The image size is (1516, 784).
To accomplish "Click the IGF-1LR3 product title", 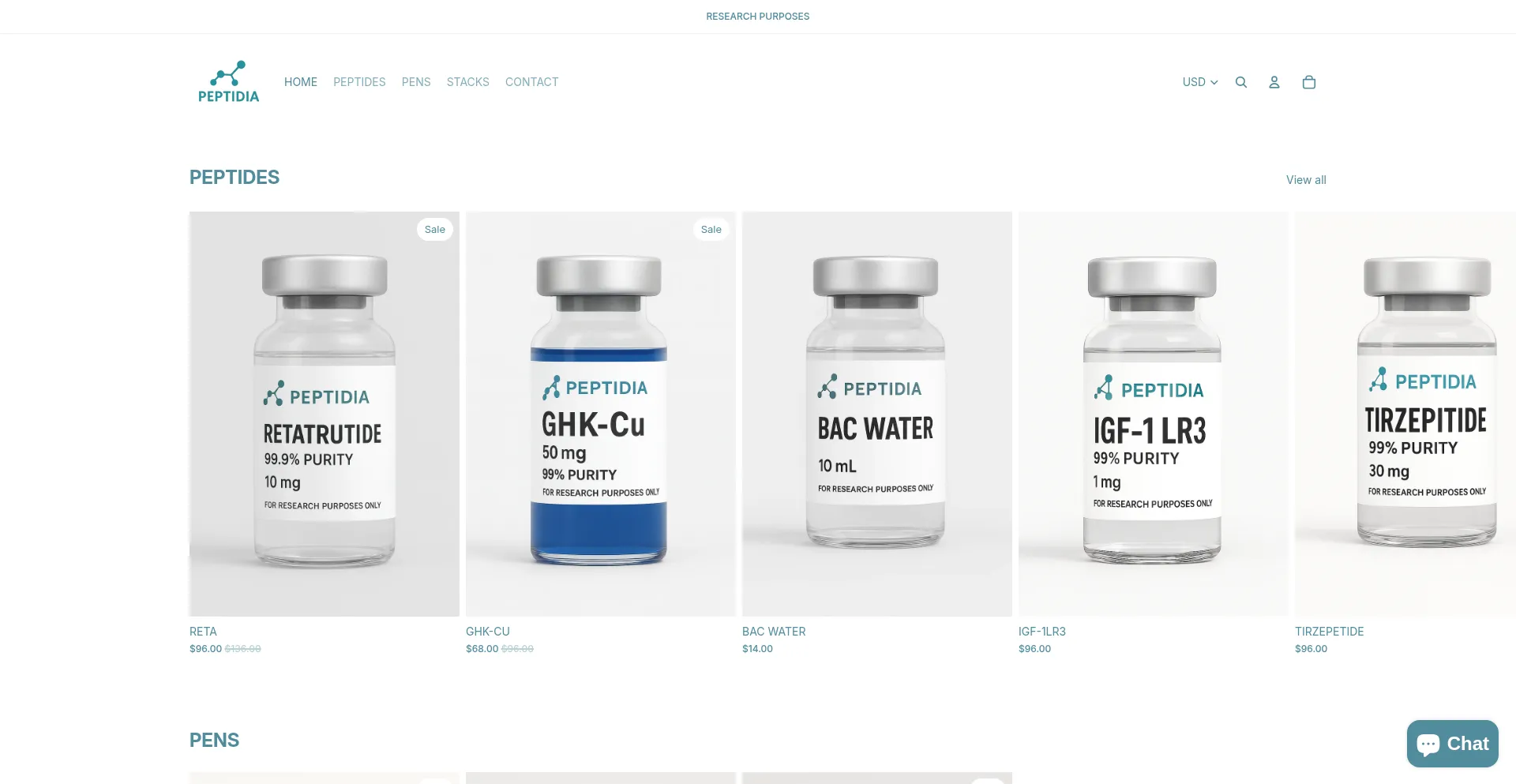I will point(1042,632).
